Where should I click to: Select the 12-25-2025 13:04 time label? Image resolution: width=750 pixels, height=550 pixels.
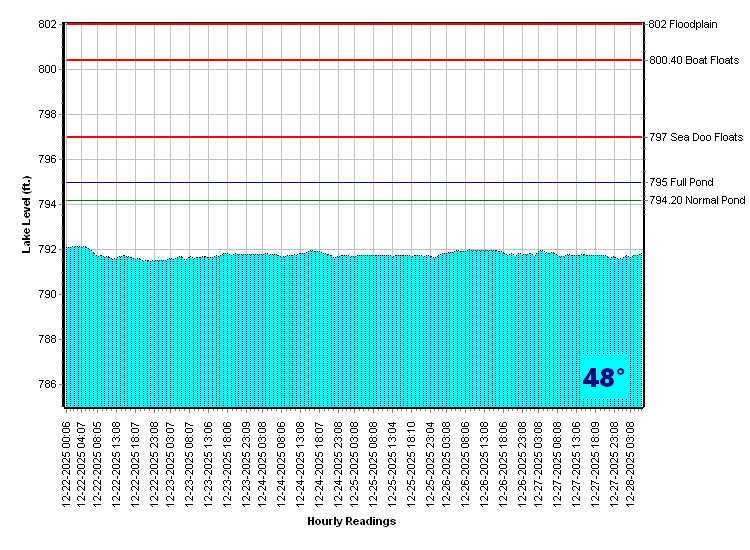[393, 462]
